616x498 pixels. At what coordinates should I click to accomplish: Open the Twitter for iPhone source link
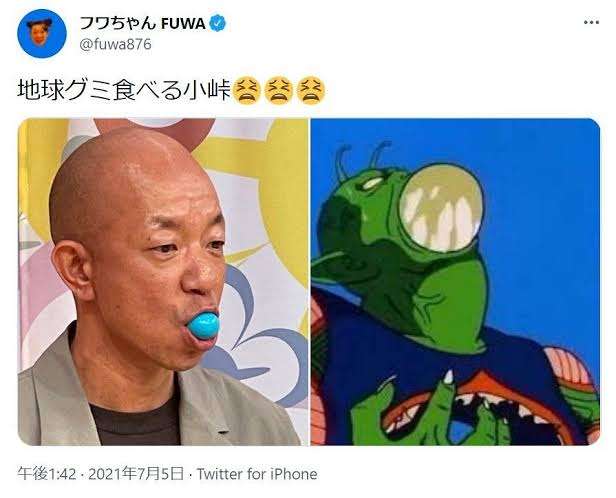point(257,474)
